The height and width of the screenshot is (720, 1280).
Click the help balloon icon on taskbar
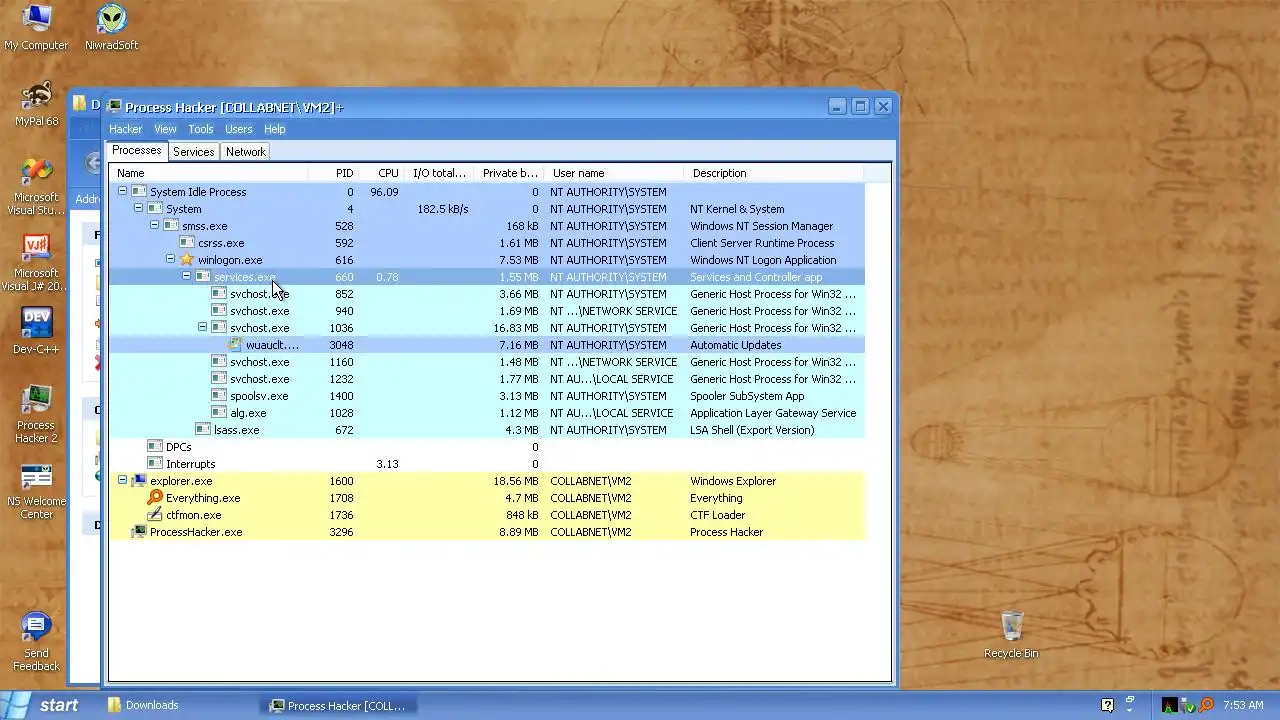coord(1108,705)
